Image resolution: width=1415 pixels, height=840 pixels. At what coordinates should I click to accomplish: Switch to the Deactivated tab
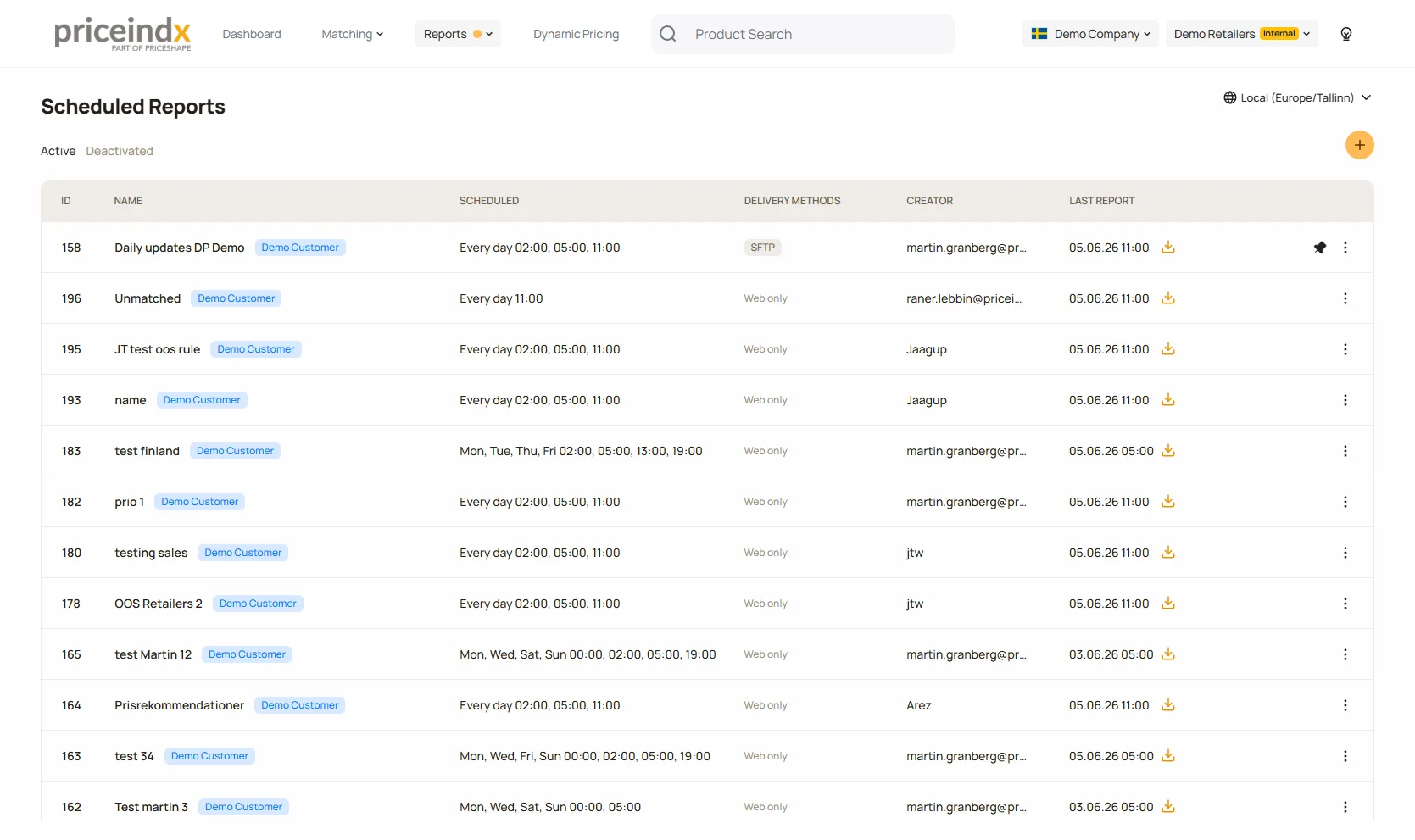click(120, 151)
